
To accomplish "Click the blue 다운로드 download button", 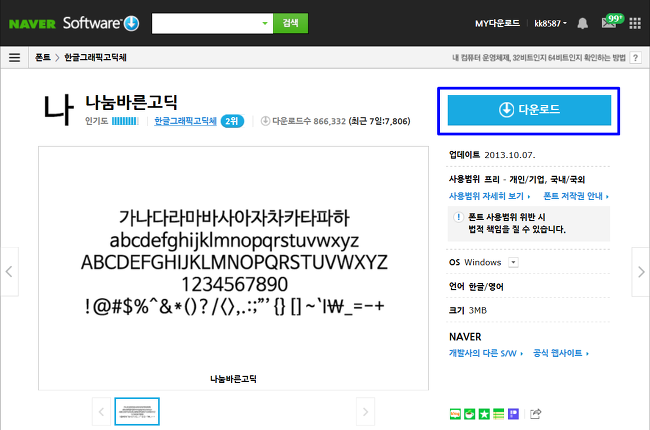I will [529, 110].
